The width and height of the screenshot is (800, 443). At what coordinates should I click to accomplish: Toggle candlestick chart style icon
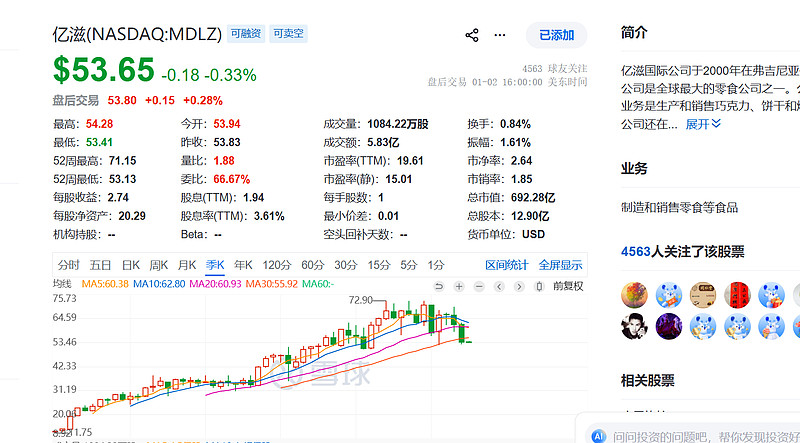539,287
